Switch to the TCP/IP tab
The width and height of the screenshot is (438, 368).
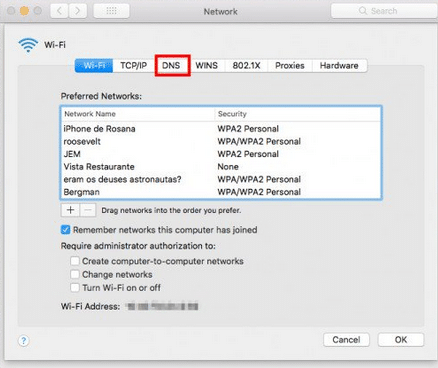pos(133,65)
